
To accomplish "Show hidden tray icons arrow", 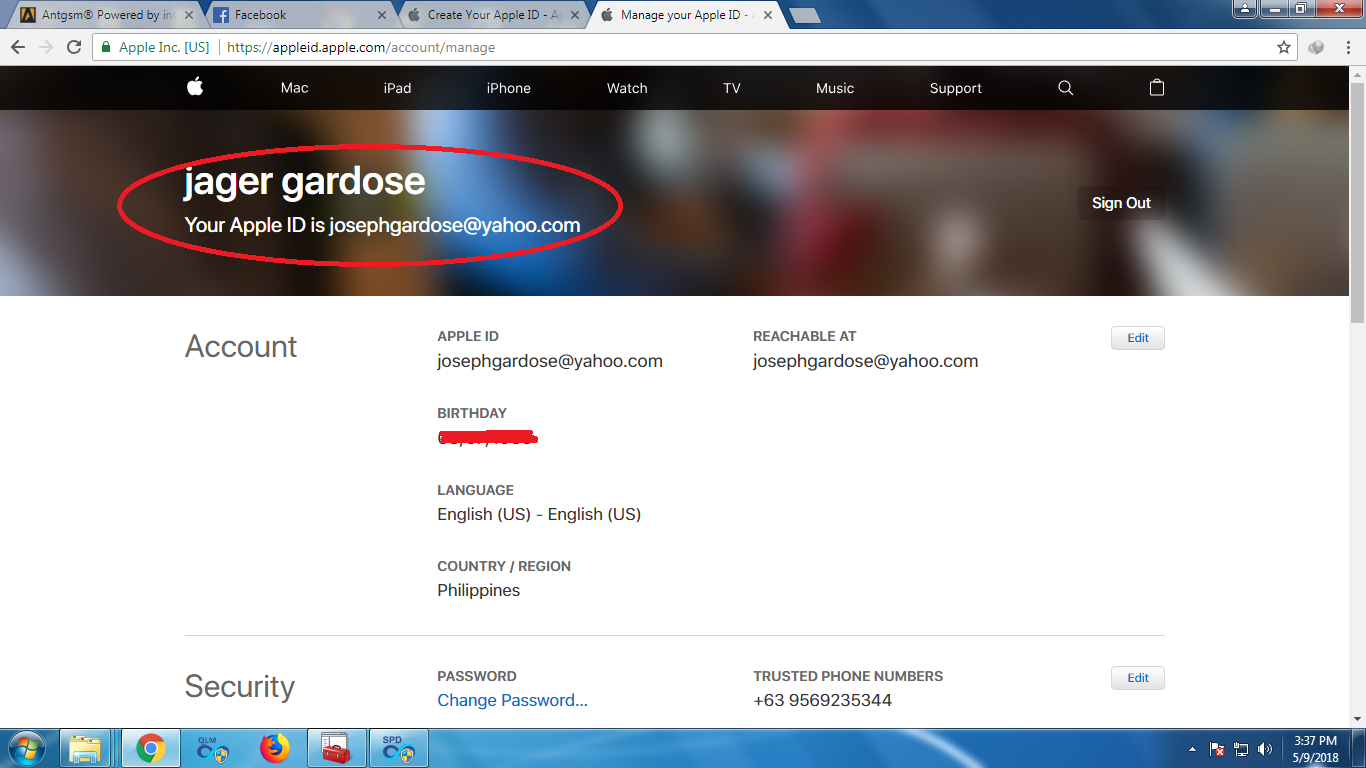I will pyautogui.click(x=1192, y=749).
